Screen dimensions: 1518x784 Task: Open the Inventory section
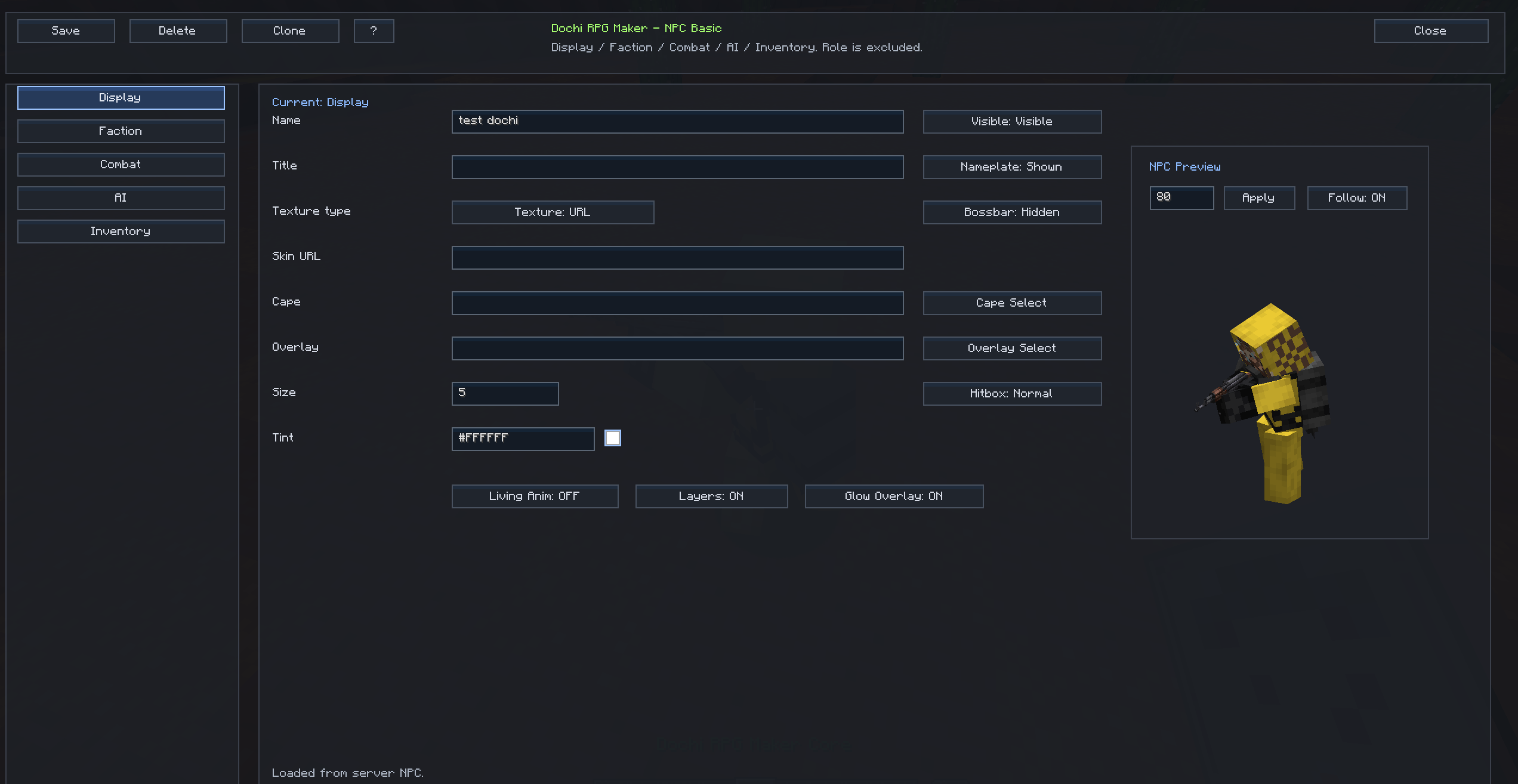(x=121, y=232)
